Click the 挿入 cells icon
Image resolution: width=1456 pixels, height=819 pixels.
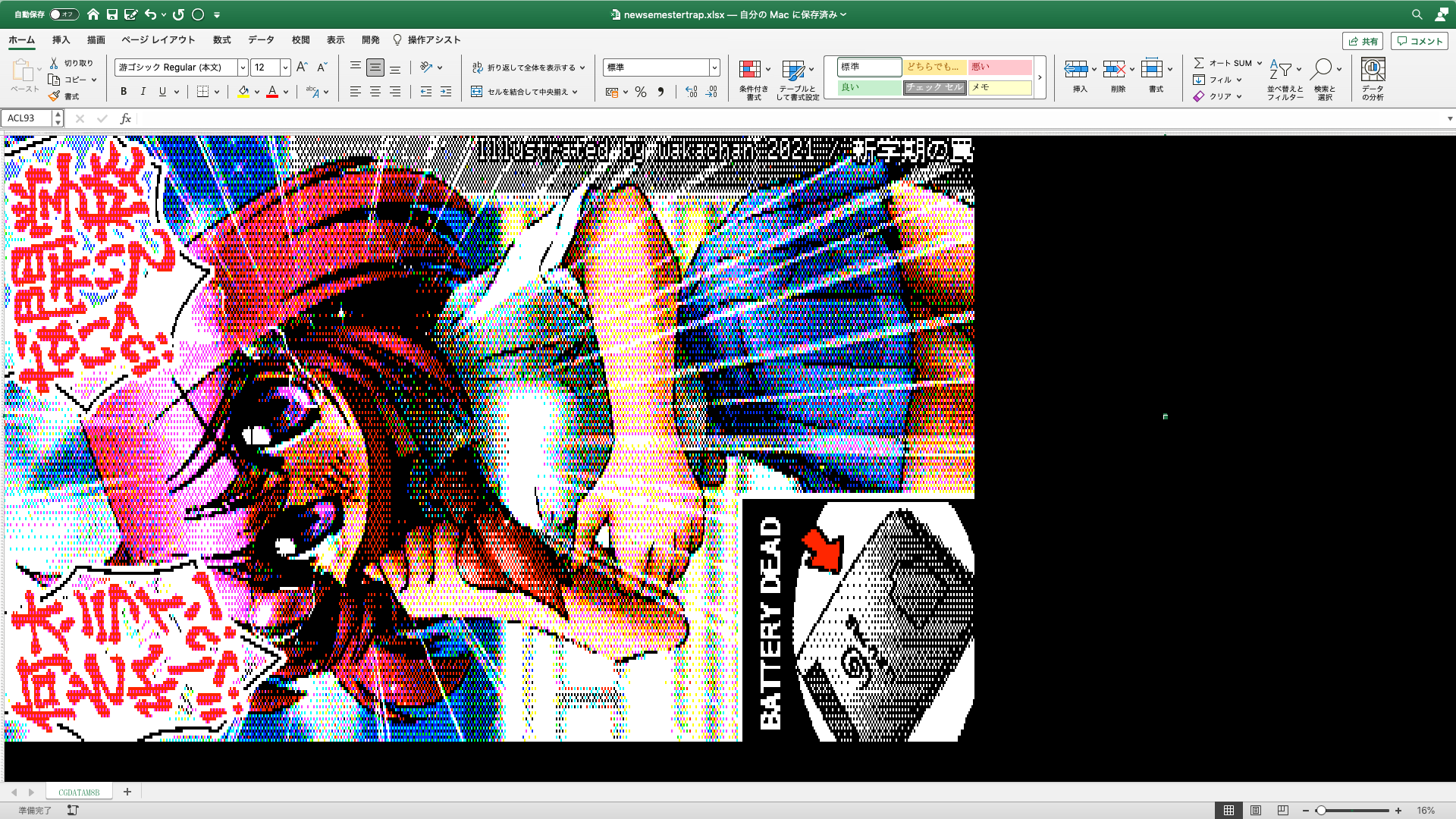coord(1076,70)
